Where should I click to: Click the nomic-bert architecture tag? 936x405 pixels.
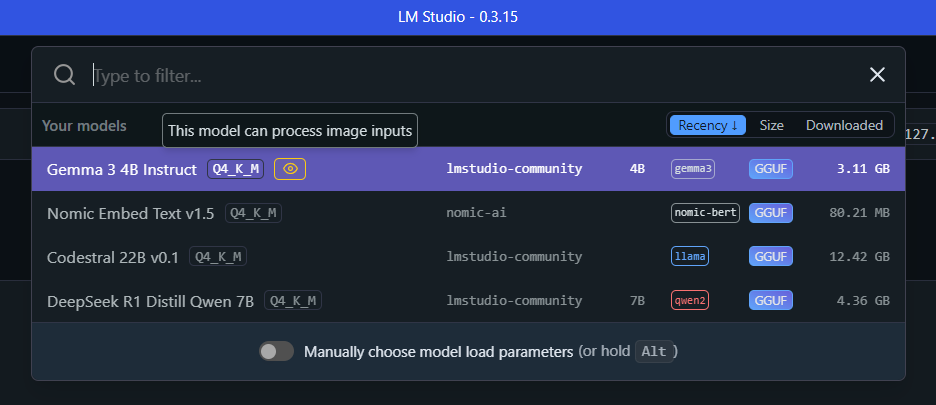click(x=705, y=213)
